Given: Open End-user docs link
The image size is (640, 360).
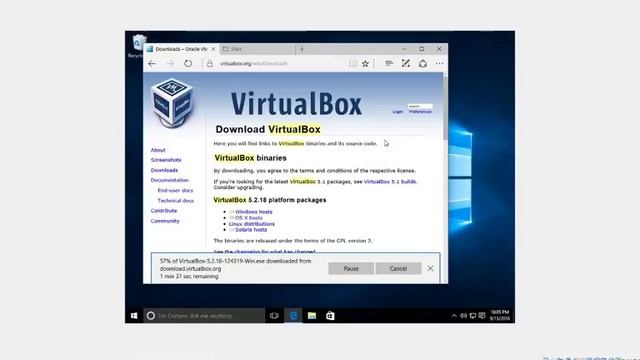Looking at the screenshot, I should (x=175, y=190).
